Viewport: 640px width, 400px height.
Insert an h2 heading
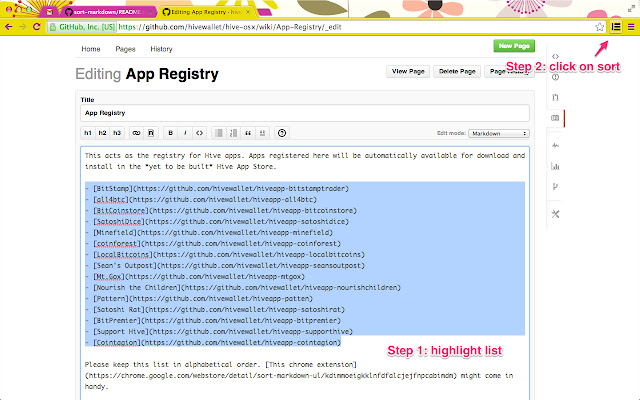(102, 133)
